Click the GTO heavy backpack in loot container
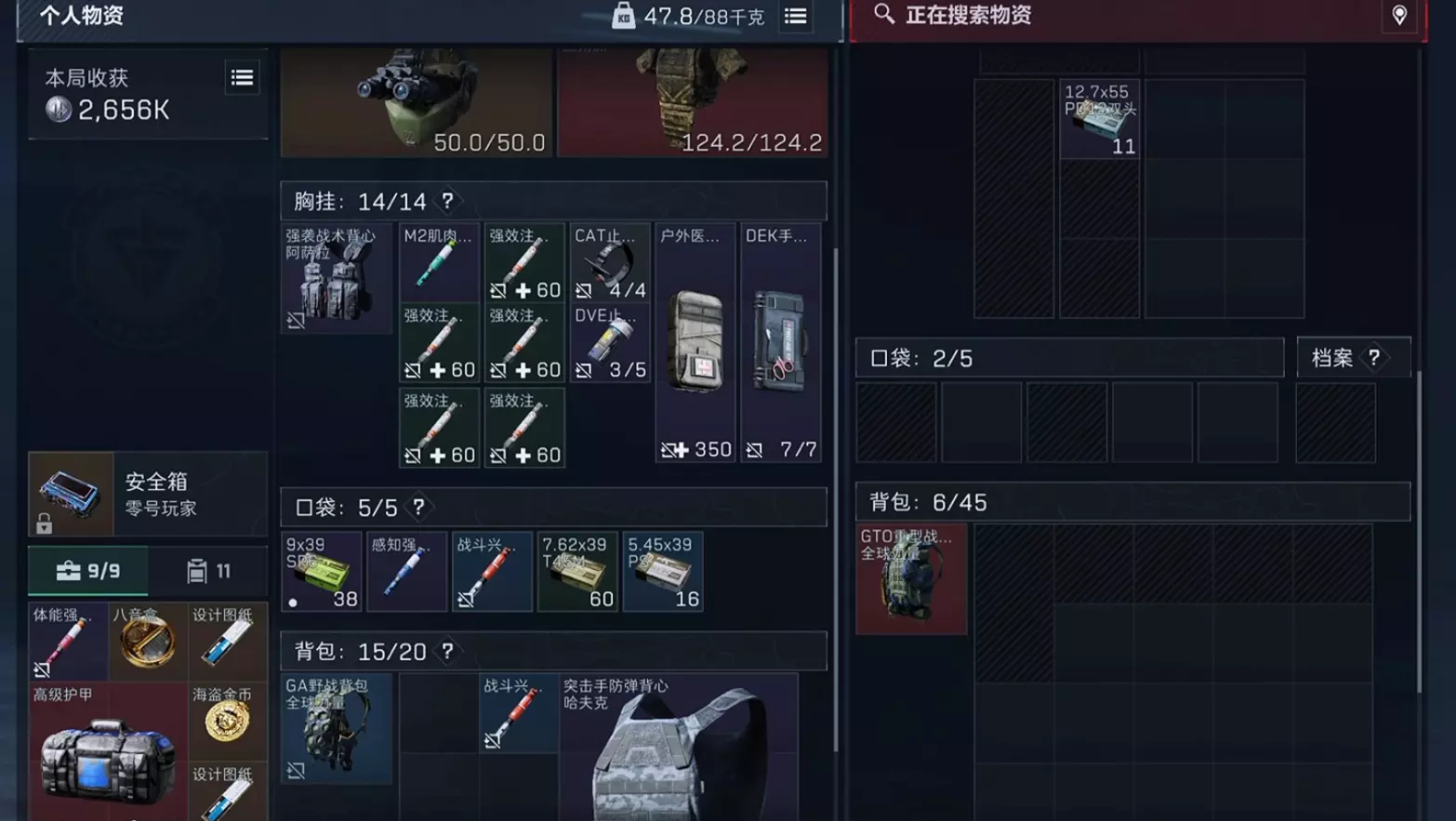This screenshot has width=1456, height=821. (911, 579)
